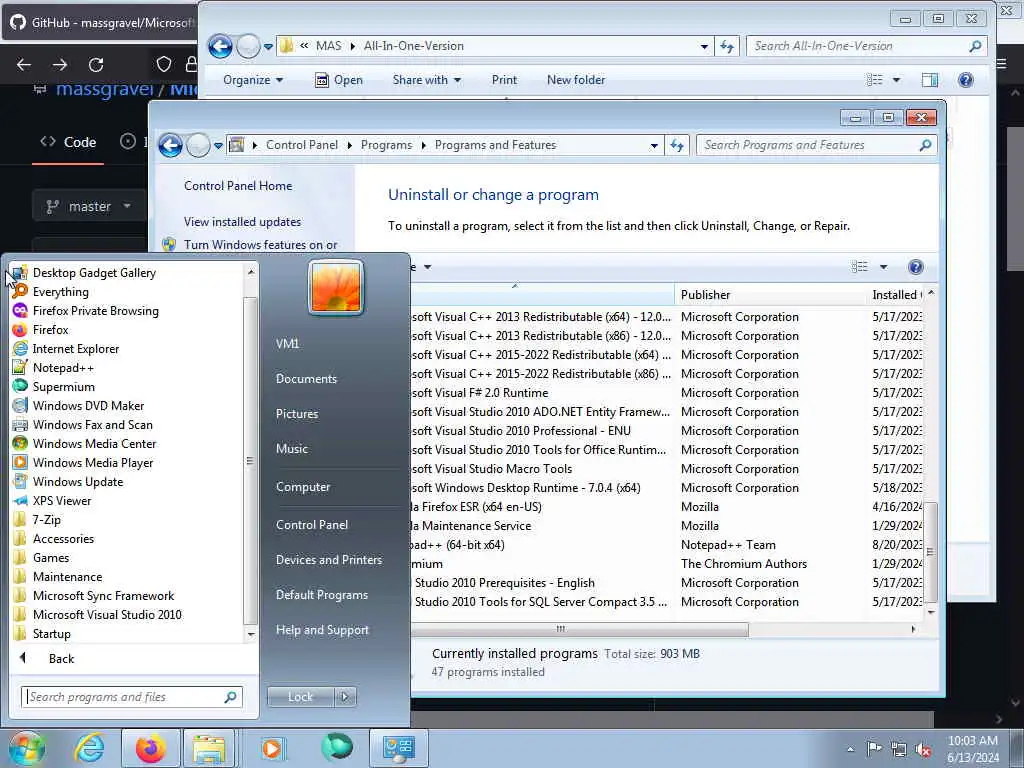Open Help and Support from Start menu
The image size is (1024, 768).
point(322,630)
